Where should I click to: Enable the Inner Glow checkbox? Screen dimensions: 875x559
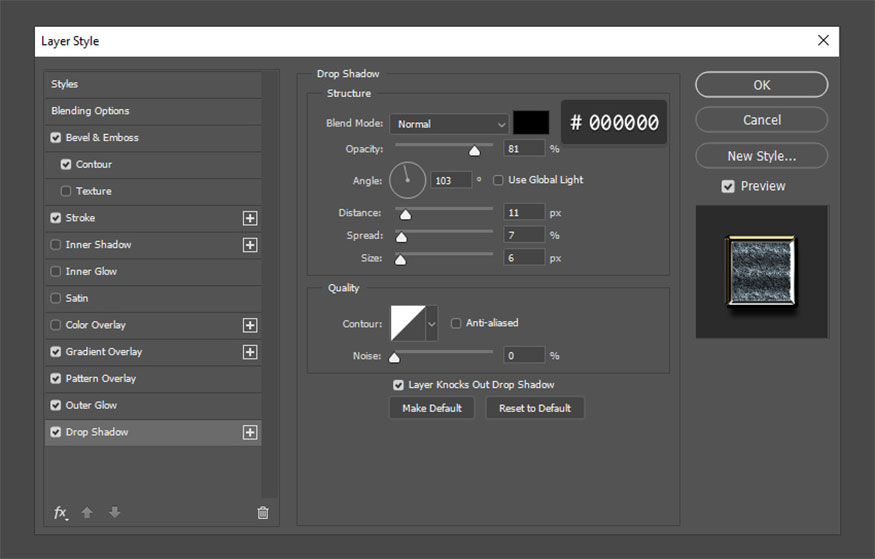[x=56, y=271]
